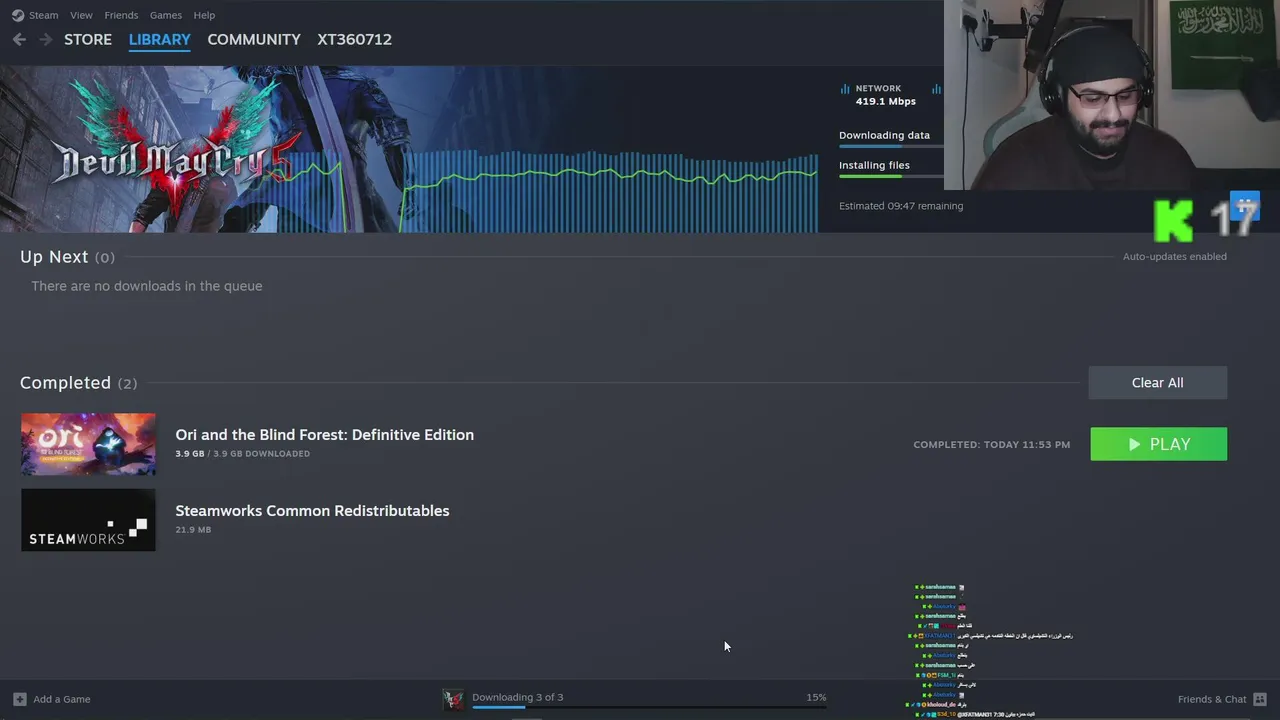Open the Help menu

click(x=204, y=15)
